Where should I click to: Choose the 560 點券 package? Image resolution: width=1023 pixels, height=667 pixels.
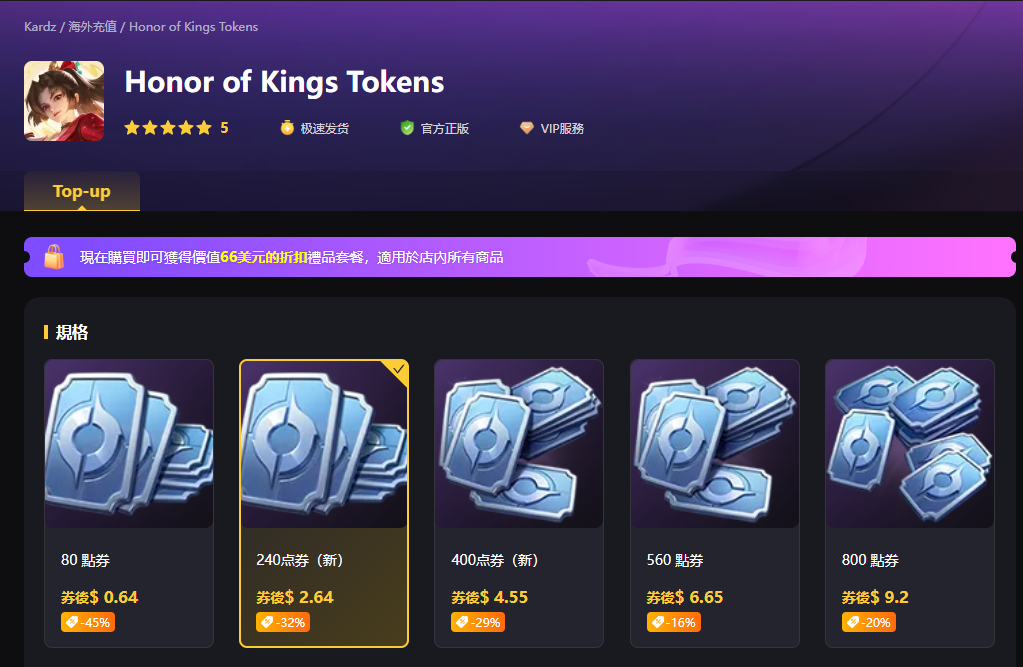pyautogui.click(x=714, y=503)
